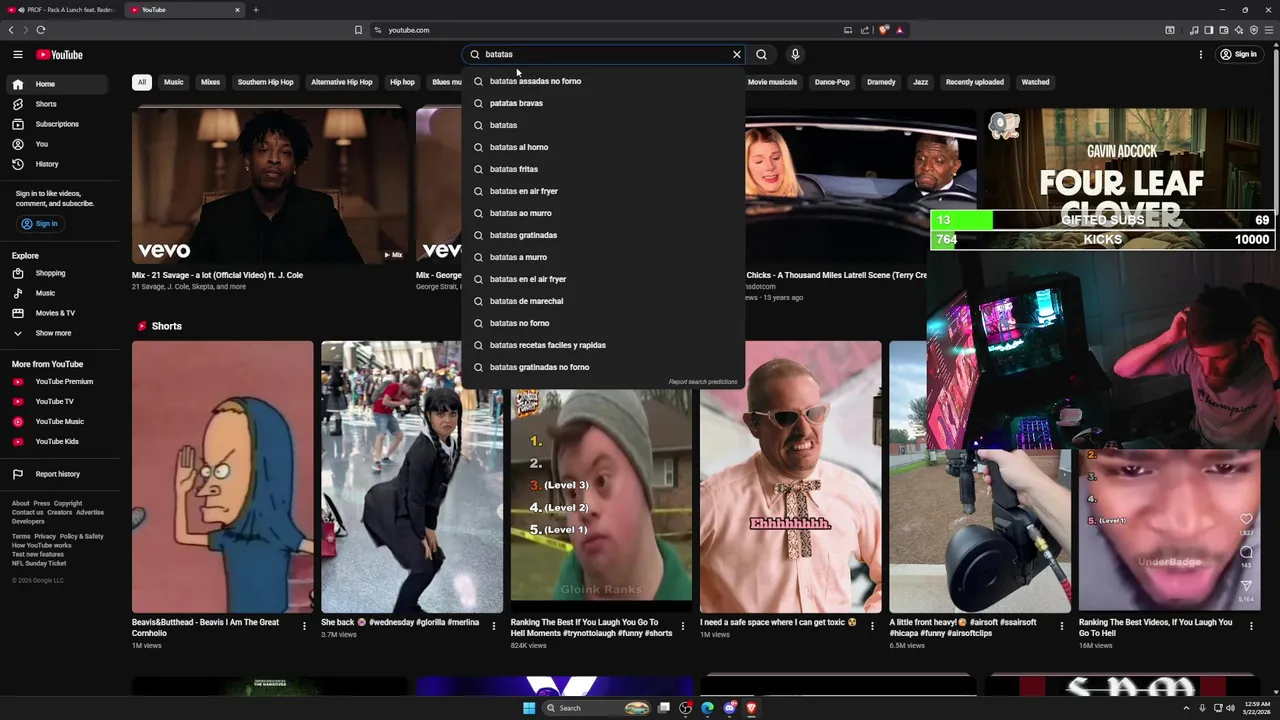Clear the search box with the X
This screenshot has width=1280, height=720.
pyautogui.click(x=737, y=55)
